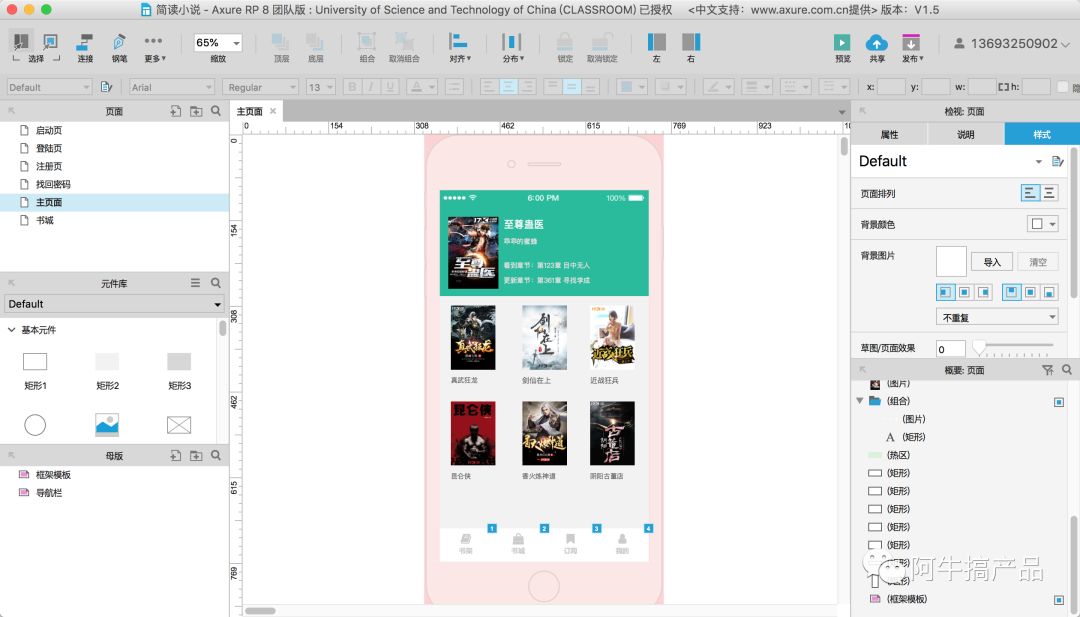
Task: Open the 背景颜色 color picker
Action: 1043,224
